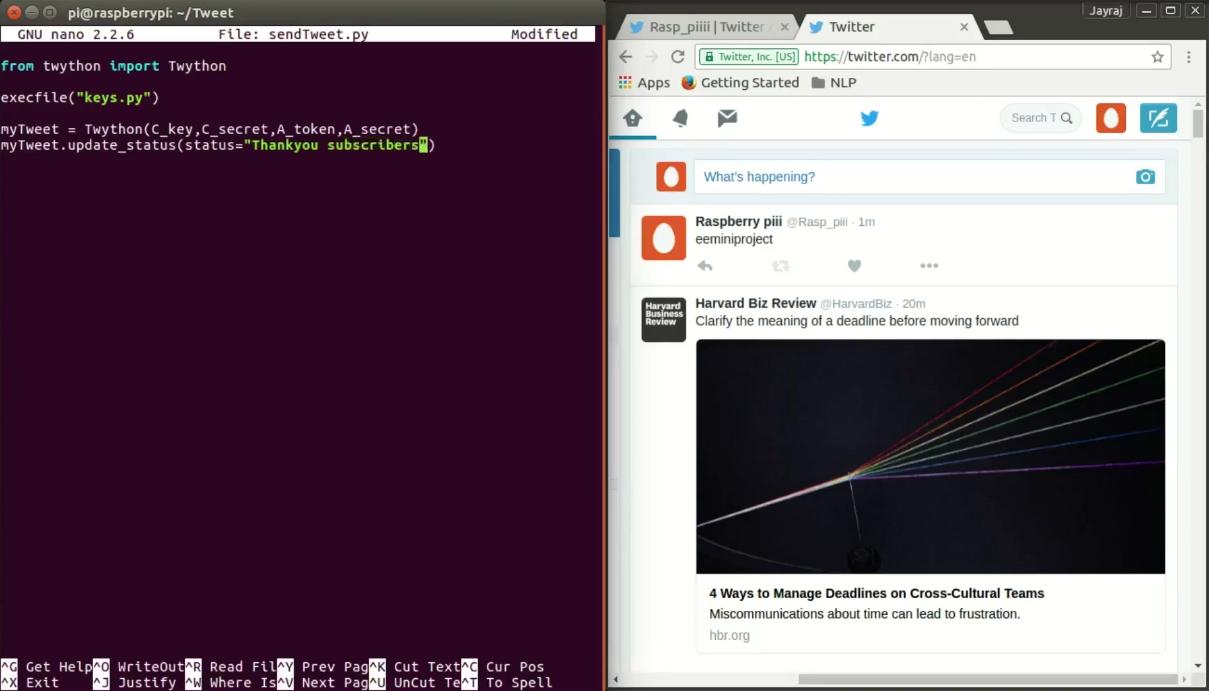
Task: Retweet the eeminiproject tweet
Action: 781,266
